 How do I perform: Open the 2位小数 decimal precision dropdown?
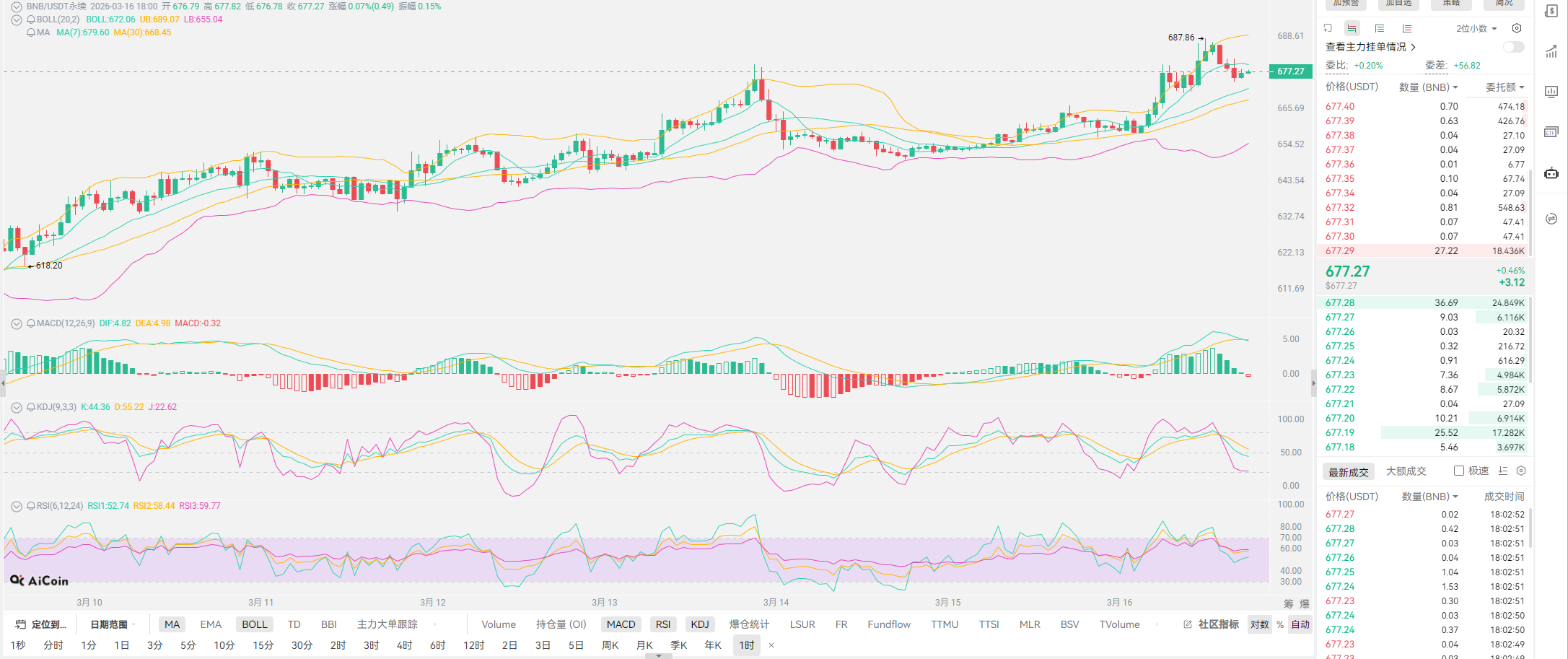coord(1476,28)
